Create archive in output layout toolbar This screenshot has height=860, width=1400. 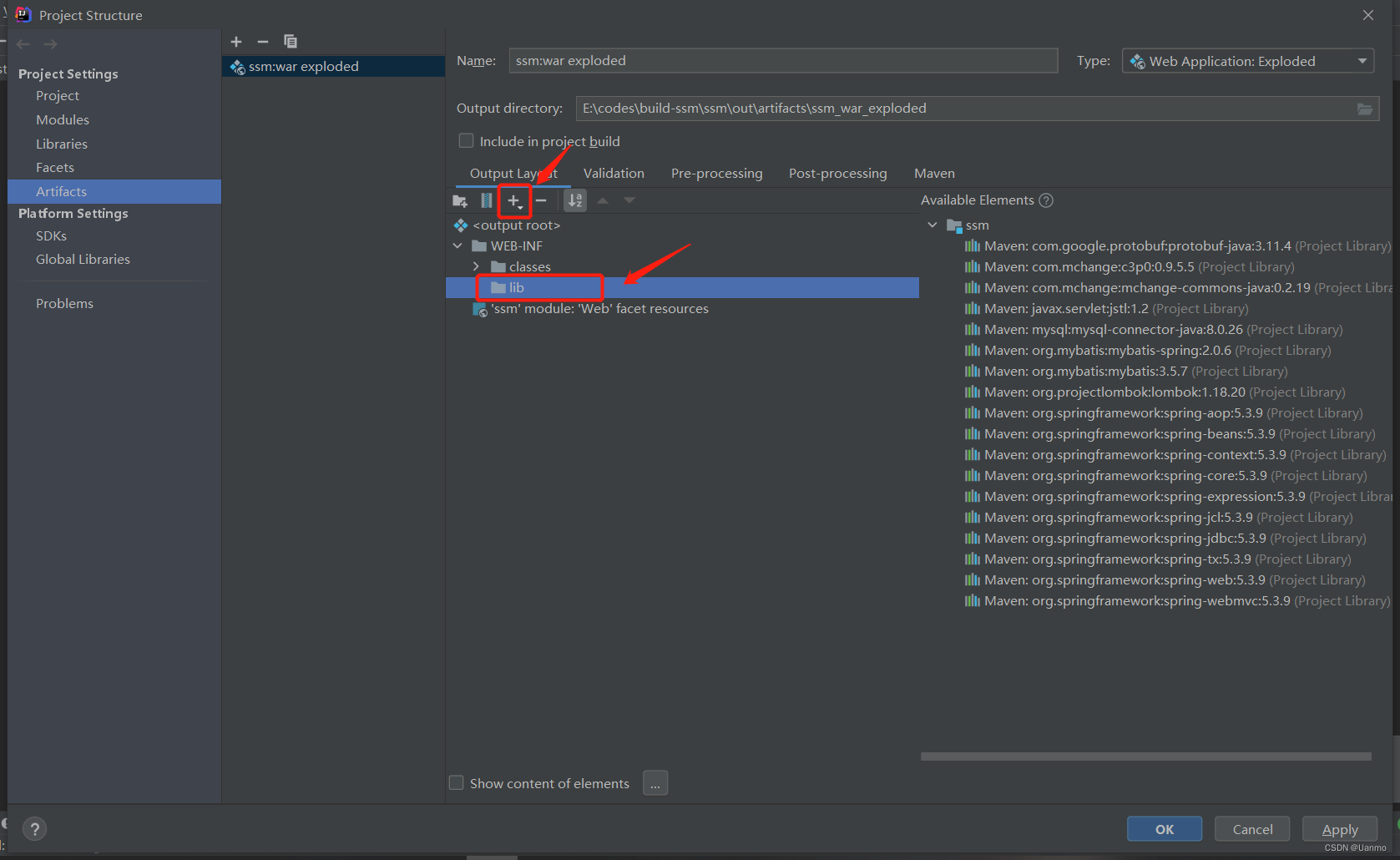[487, 200]
